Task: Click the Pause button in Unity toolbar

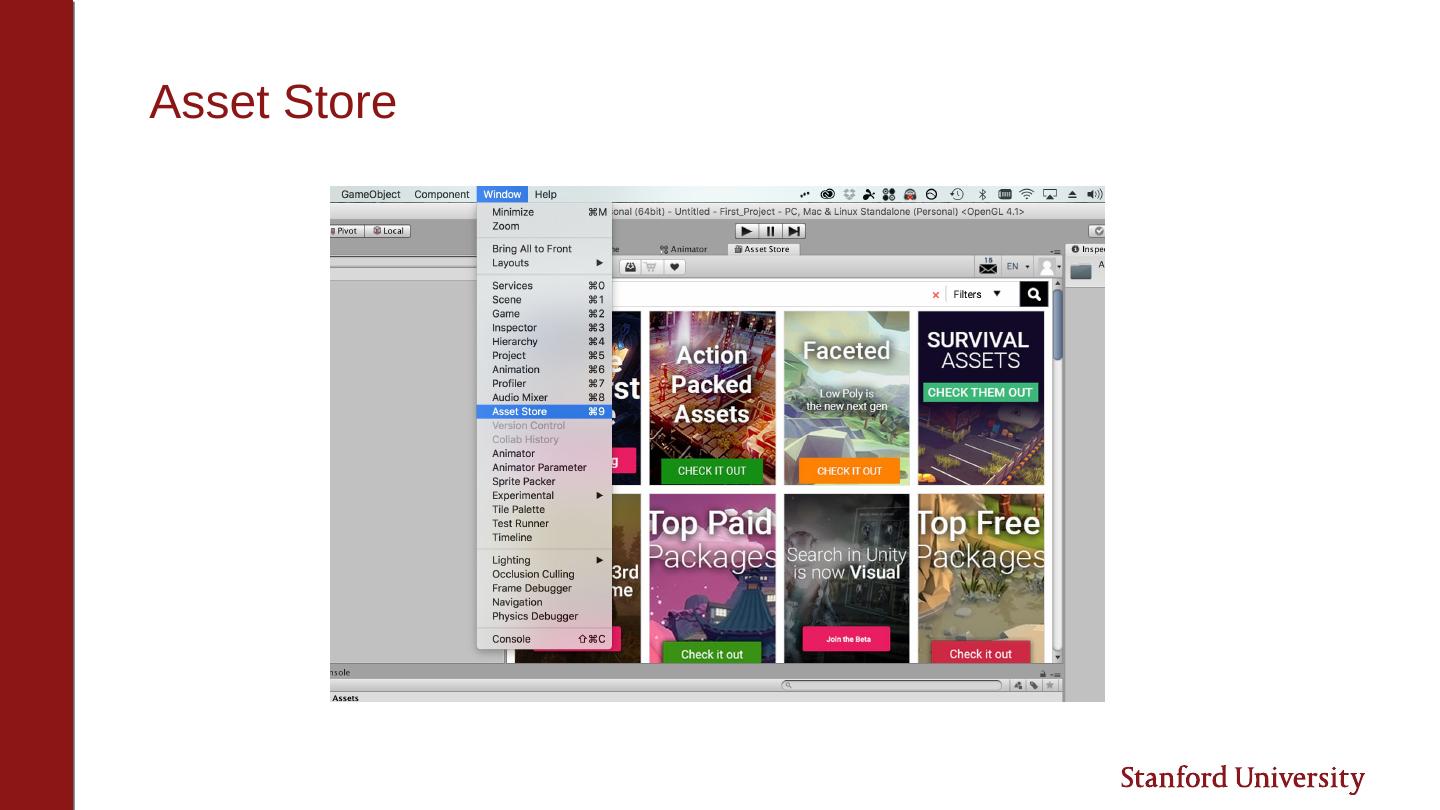Action: tap(770, 231)
